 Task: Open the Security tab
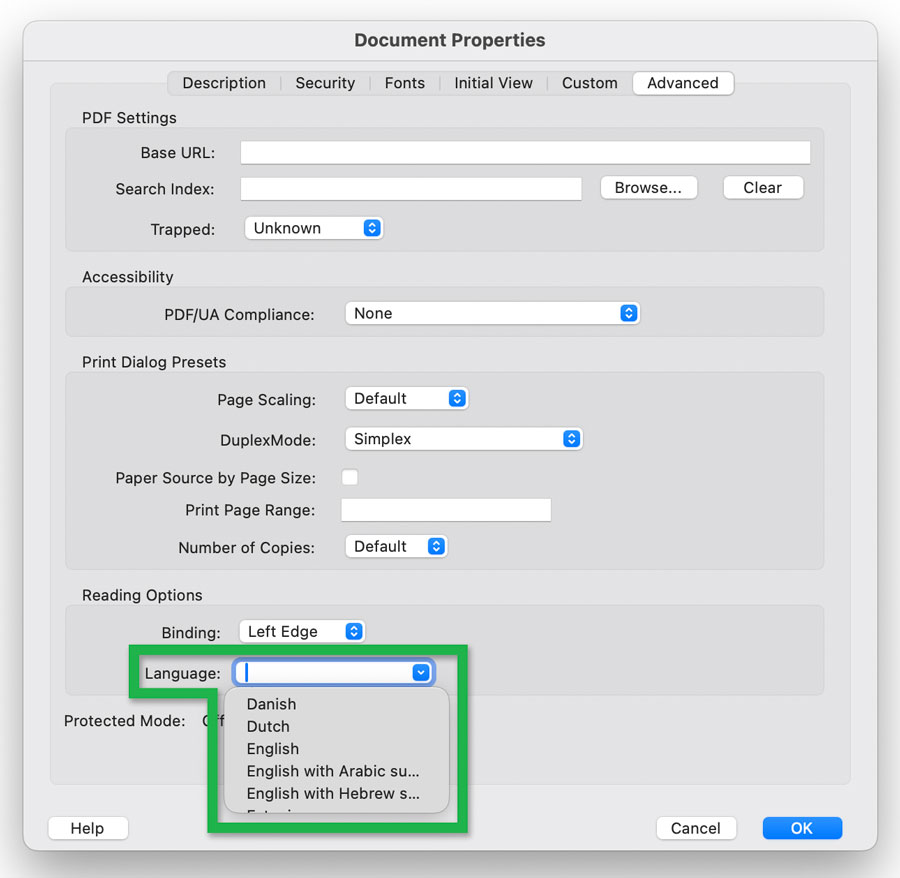click(x=325, y=83)
